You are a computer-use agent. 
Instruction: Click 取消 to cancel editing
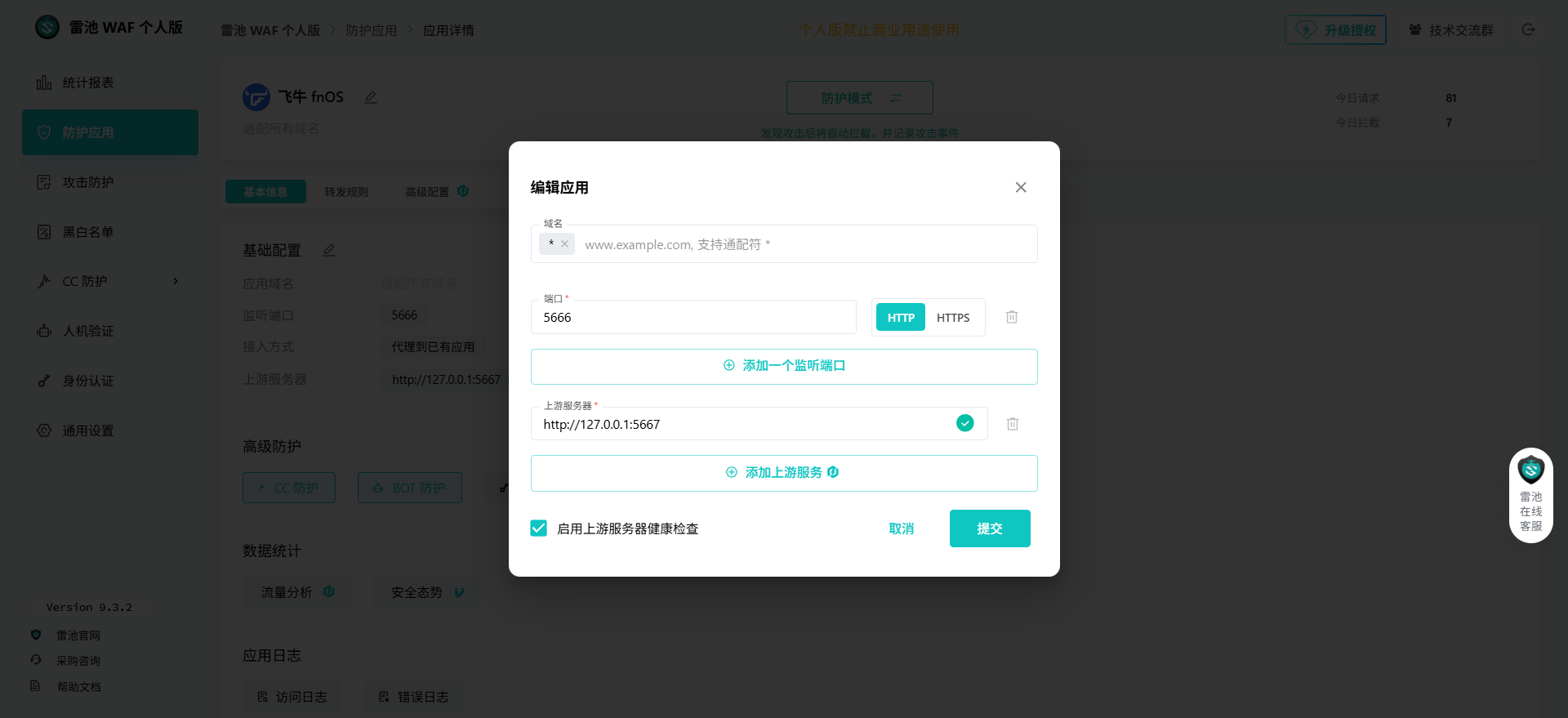(x=901, y=528)
